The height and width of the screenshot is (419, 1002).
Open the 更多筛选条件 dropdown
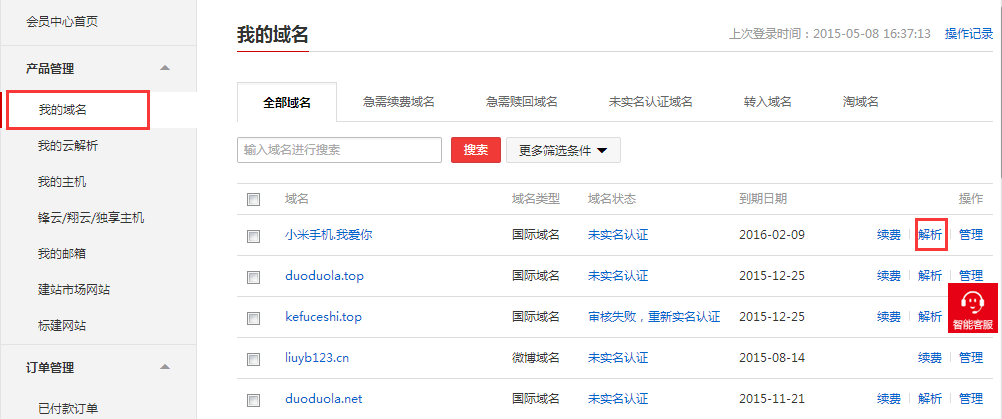pyautogui.click(x=563, y=151)
